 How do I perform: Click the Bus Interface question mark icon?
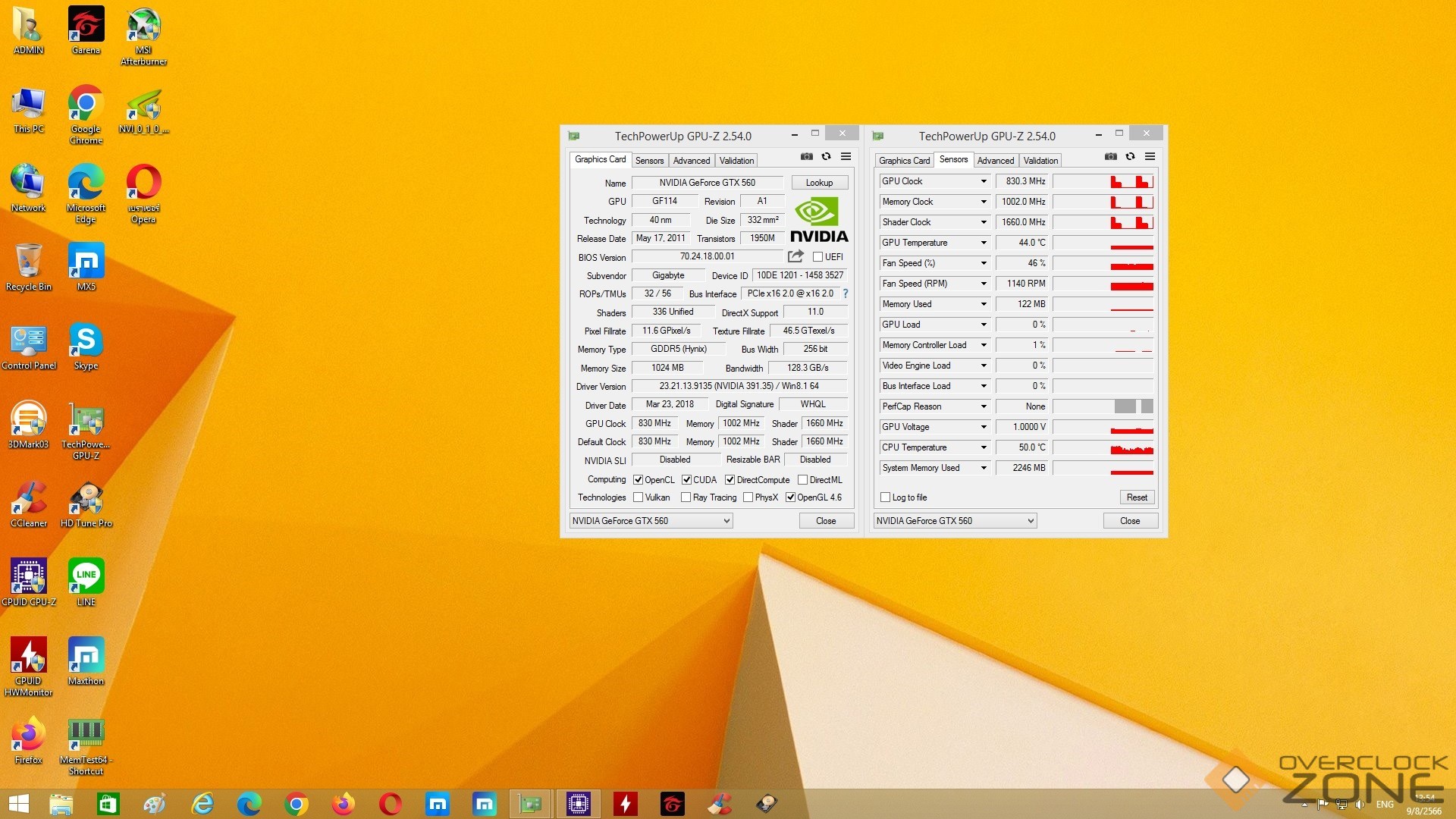tap(845, 293)
